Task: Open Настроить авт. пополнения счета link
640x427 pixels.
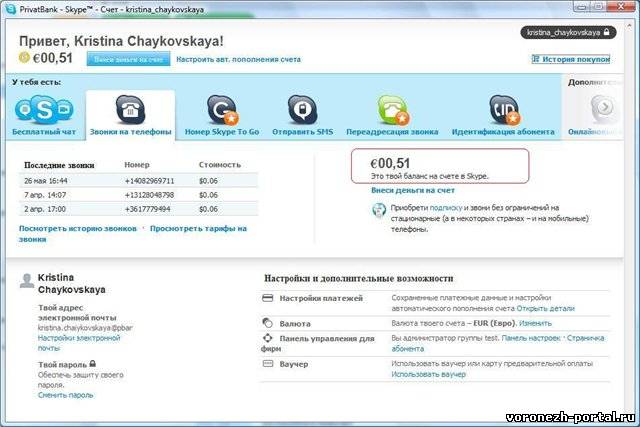Action: pyautogui.click(x=238, y=60)
